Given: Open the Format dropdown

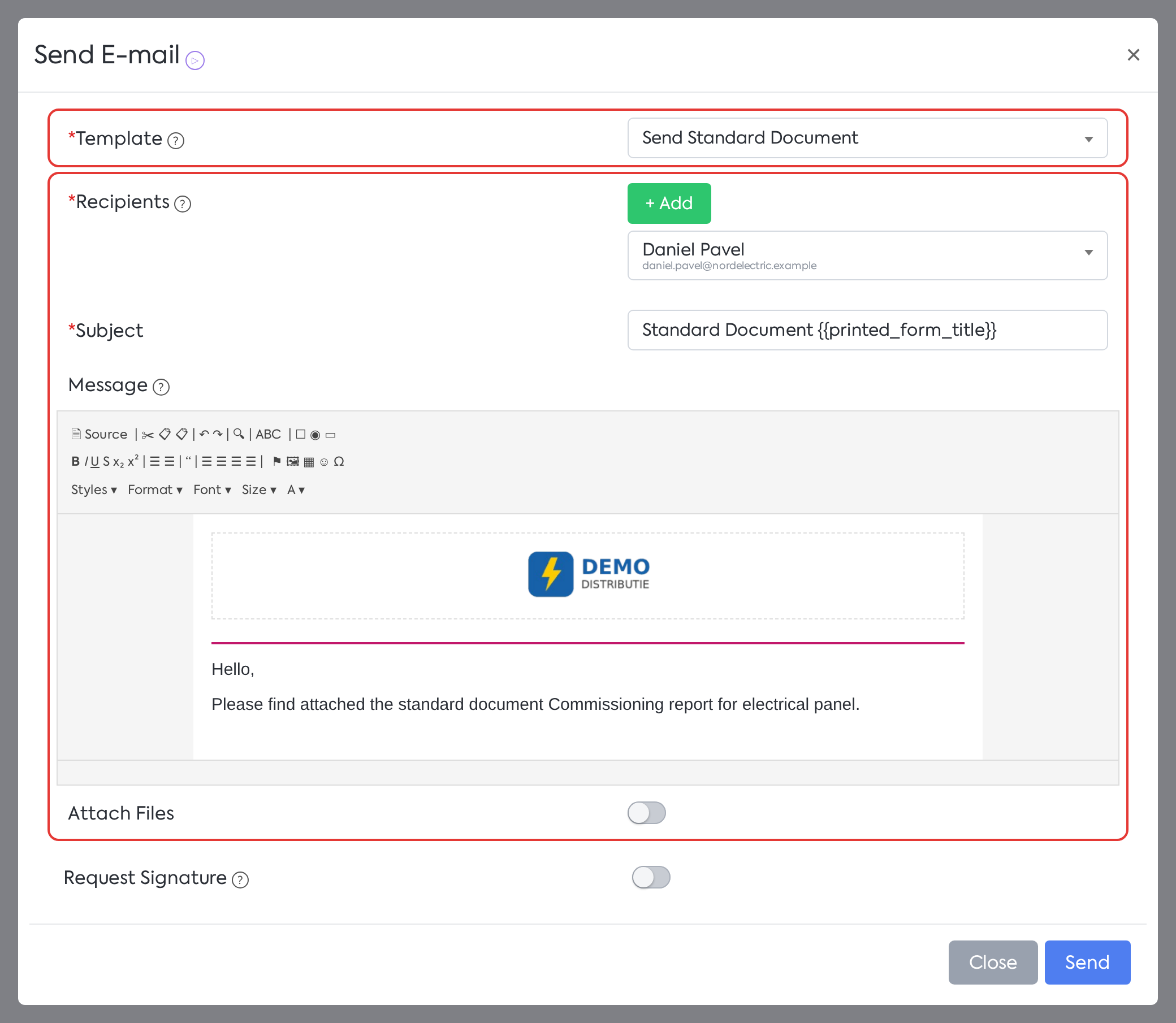Looking at the screenshot, I should coord(155,490).
